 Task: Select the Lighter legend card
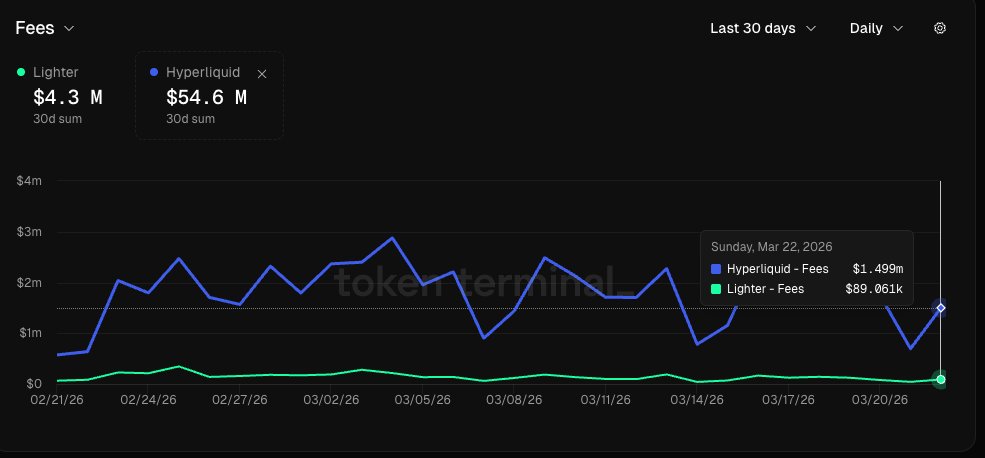[60, 95]
